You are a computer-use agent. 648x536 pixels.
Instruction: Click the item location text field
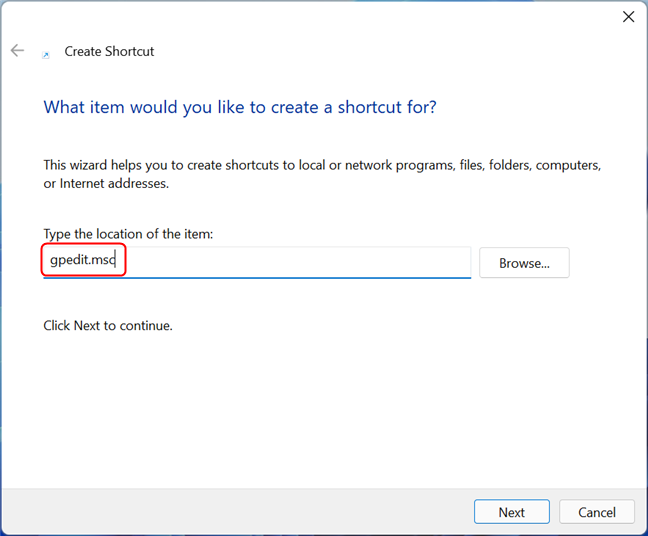point(257,262)
